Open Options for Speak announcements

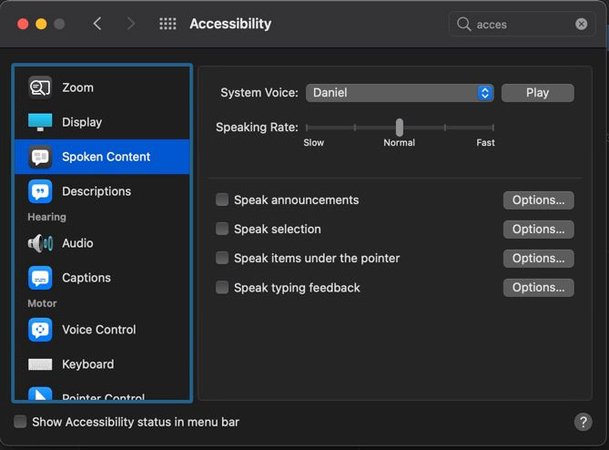538,200
